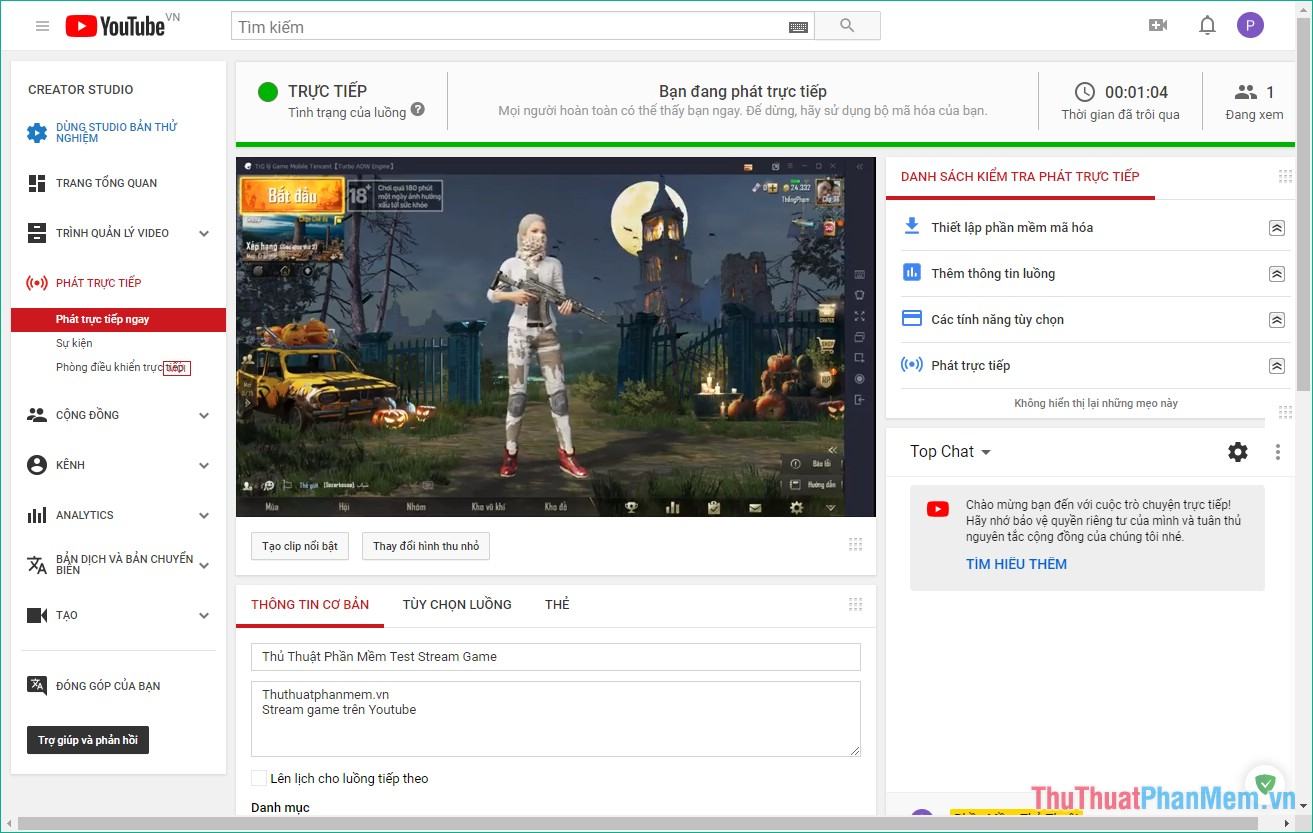Click the live stream video preview
Image resolution: width=1313 pixels, height=833 pixels.
click(x=556, y=337)
